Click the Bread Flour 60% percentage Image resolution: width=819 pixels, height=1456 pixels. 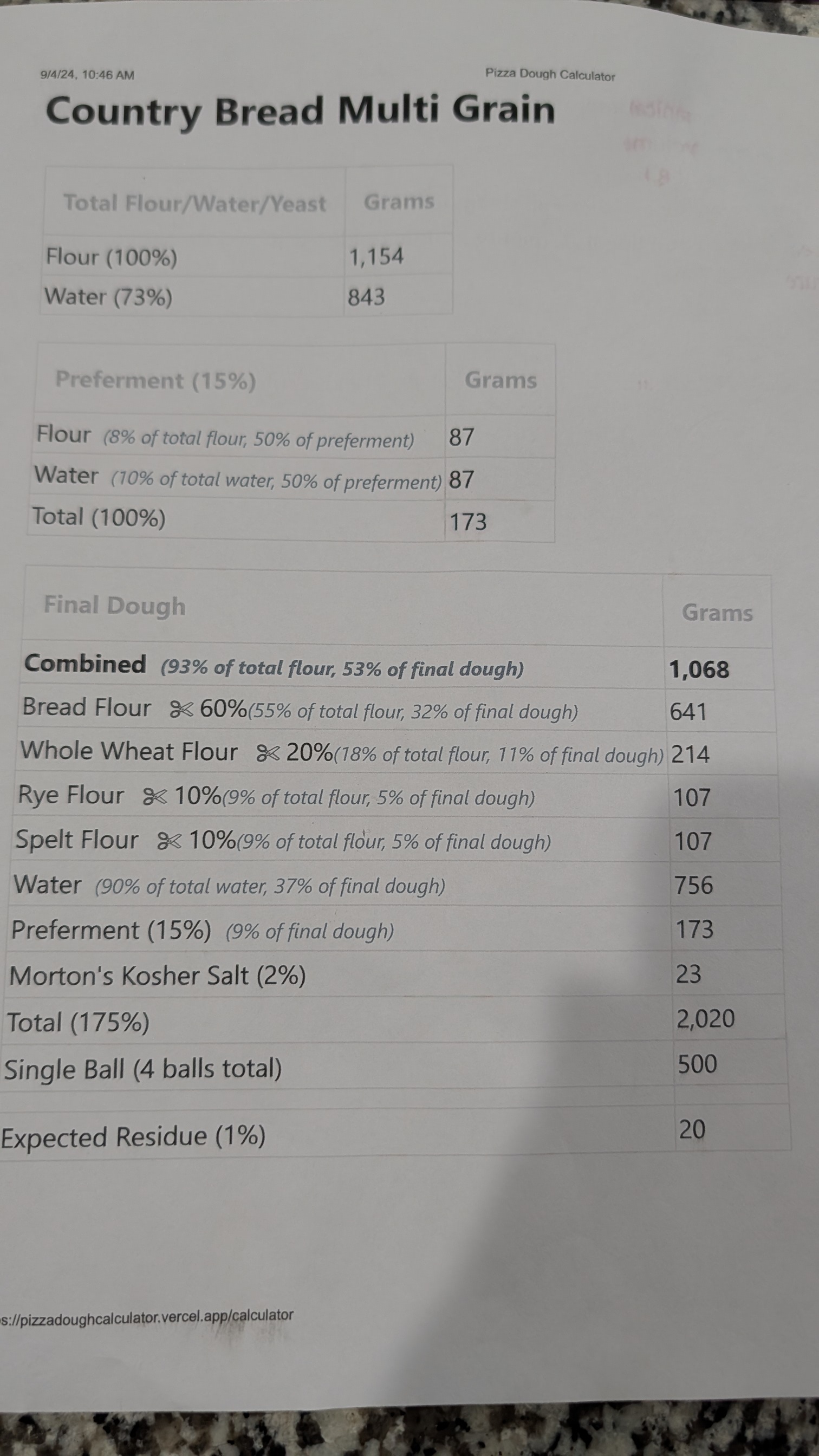pyautogui.click(x=223, y=709)
